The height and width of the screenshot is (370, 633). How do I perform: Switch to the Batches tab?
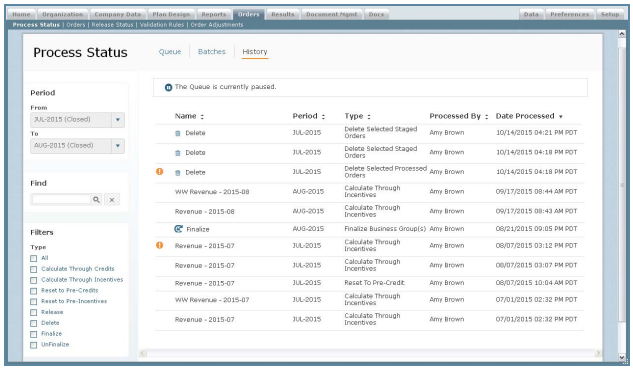click(x=212, y=52)
